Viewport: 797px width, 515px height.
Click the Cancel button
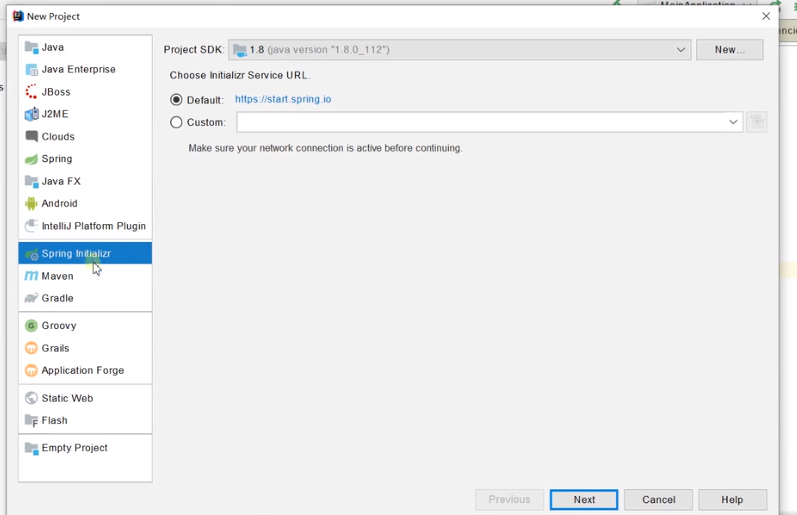pyautogui.click(x=658, y=500)
